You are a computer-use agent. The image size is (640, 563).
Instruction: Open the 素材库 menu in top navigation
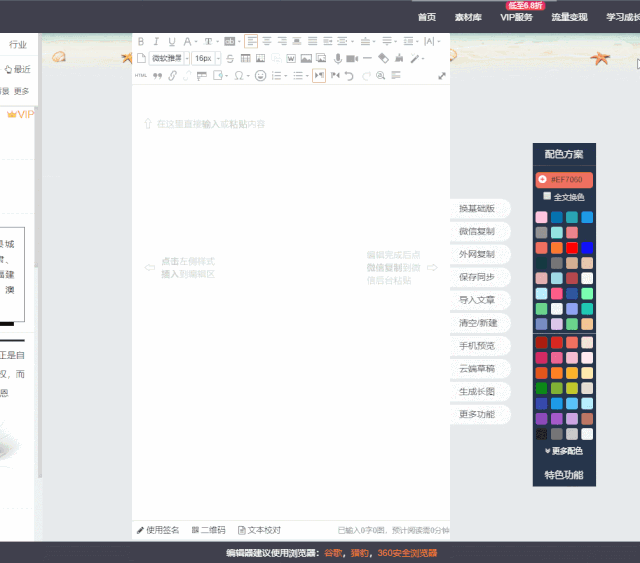coord(468,17)
